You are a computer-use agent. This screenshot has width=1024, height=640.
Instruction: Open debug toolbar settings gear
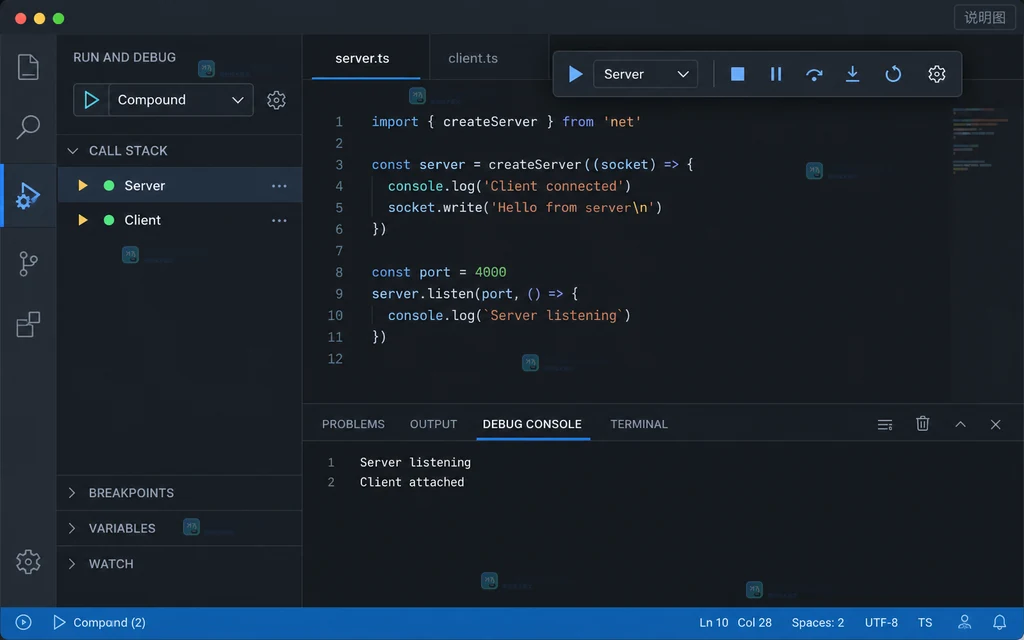tap(936, 74)
